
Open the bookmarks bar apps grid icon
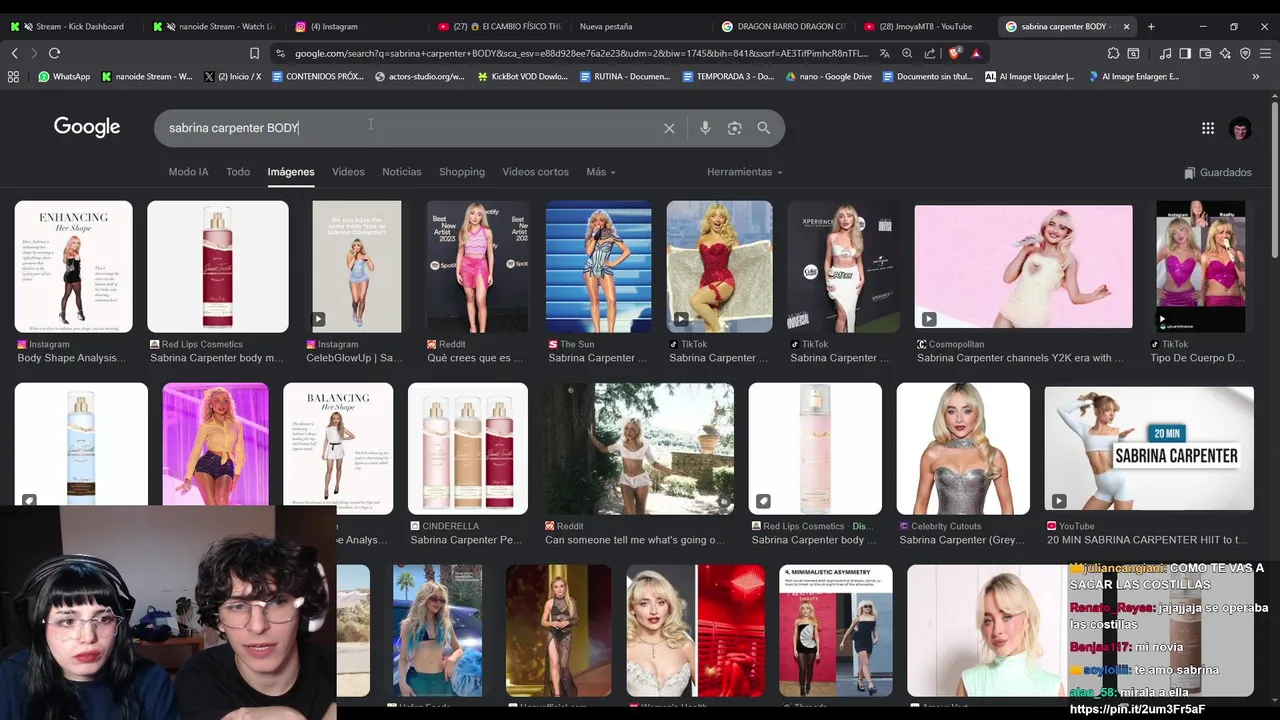[x=13, y=76]
